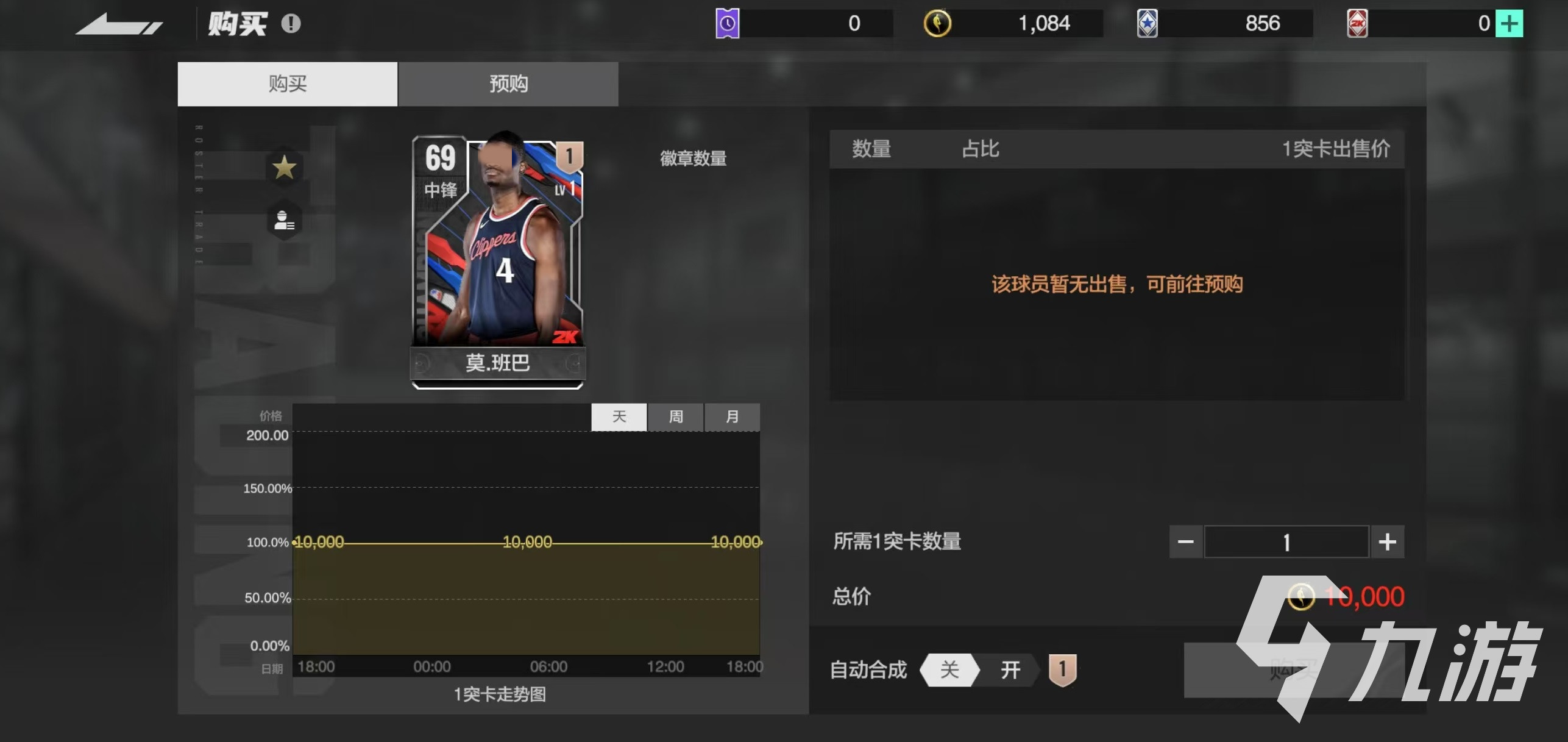The height and width of the screenshot is (742, 1568).
Task: Increase card quantity with plus button
Action: 1388,541
